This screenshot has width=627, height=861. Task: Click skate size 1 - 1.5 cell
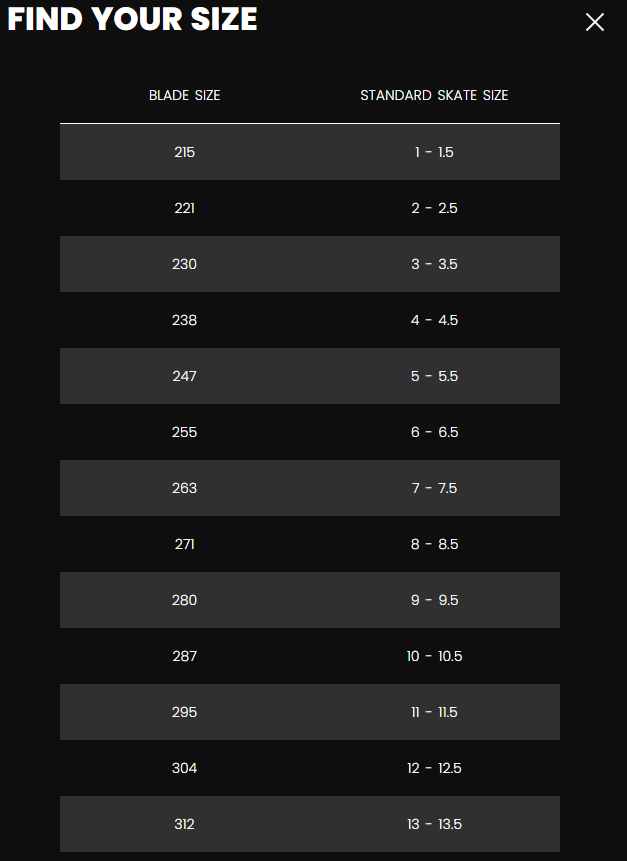pyautogui.click(x=434, y=152)
